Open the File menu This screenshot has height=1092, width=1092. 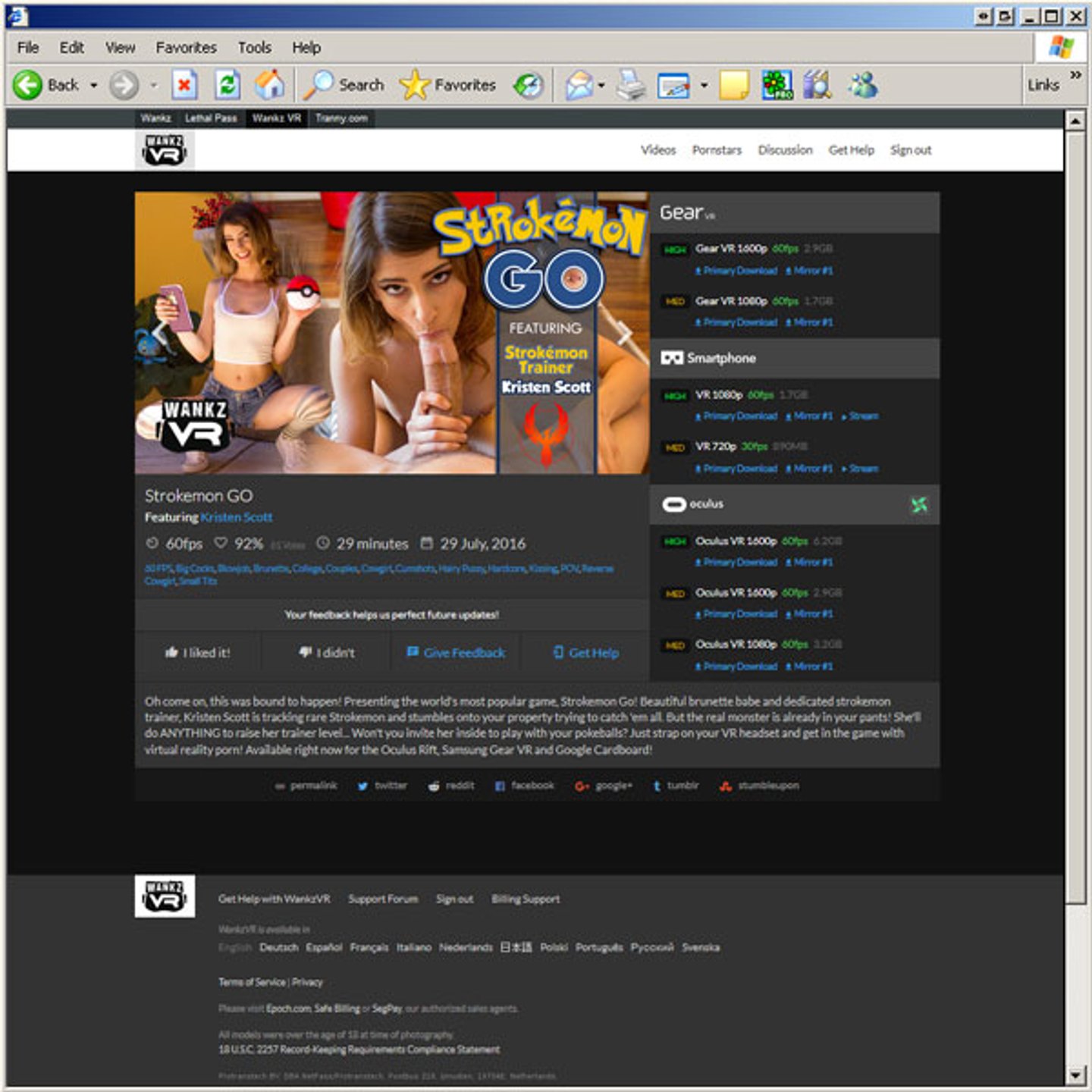tap(28, 48)
